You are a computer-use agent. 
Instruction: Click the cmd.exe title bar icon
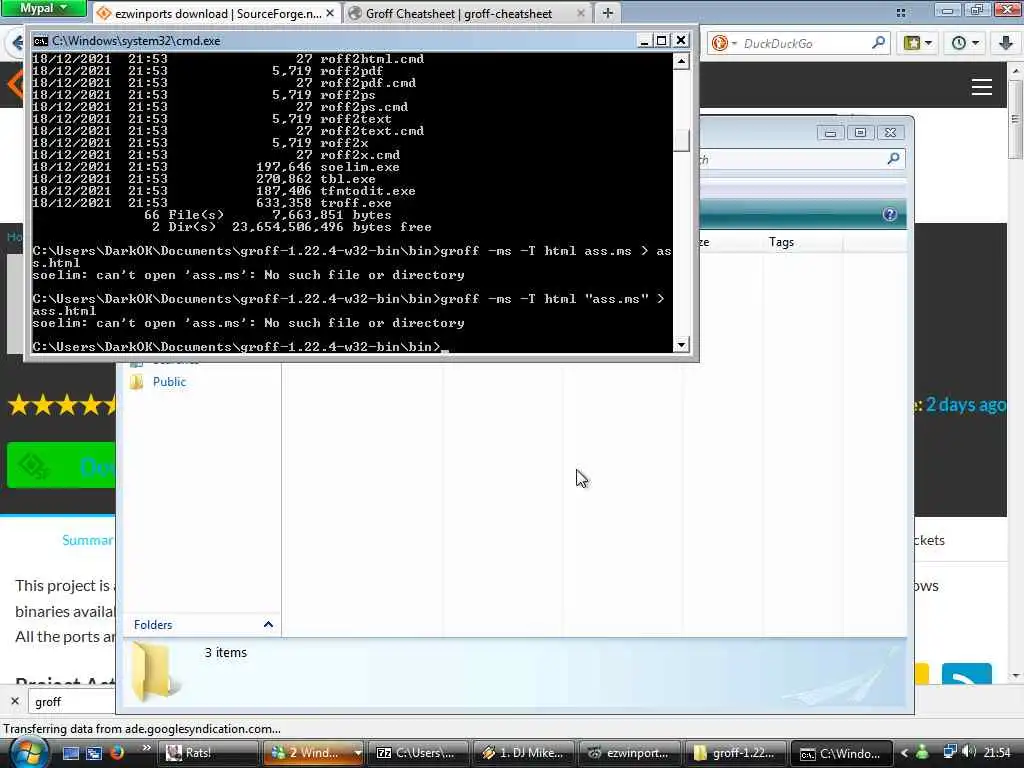click(40, 40)
